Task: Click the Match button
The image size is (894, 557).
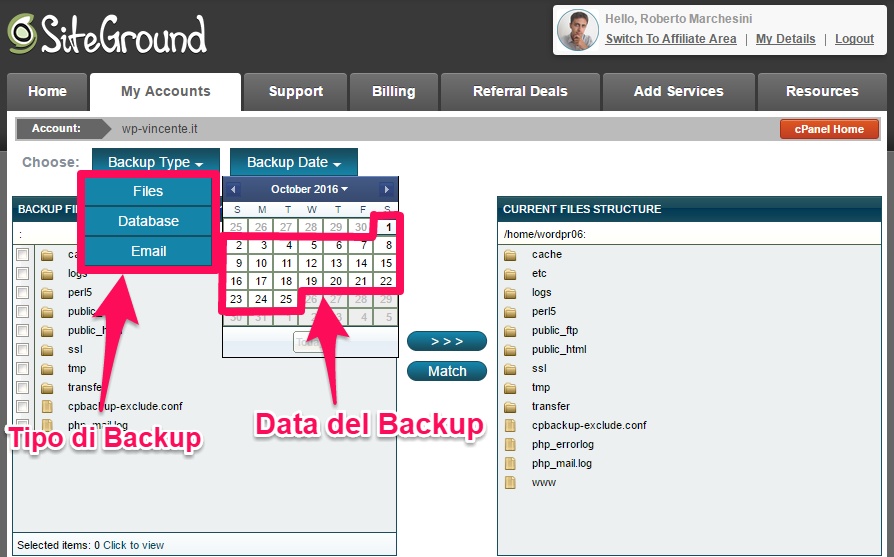Action: click(447, 371)
